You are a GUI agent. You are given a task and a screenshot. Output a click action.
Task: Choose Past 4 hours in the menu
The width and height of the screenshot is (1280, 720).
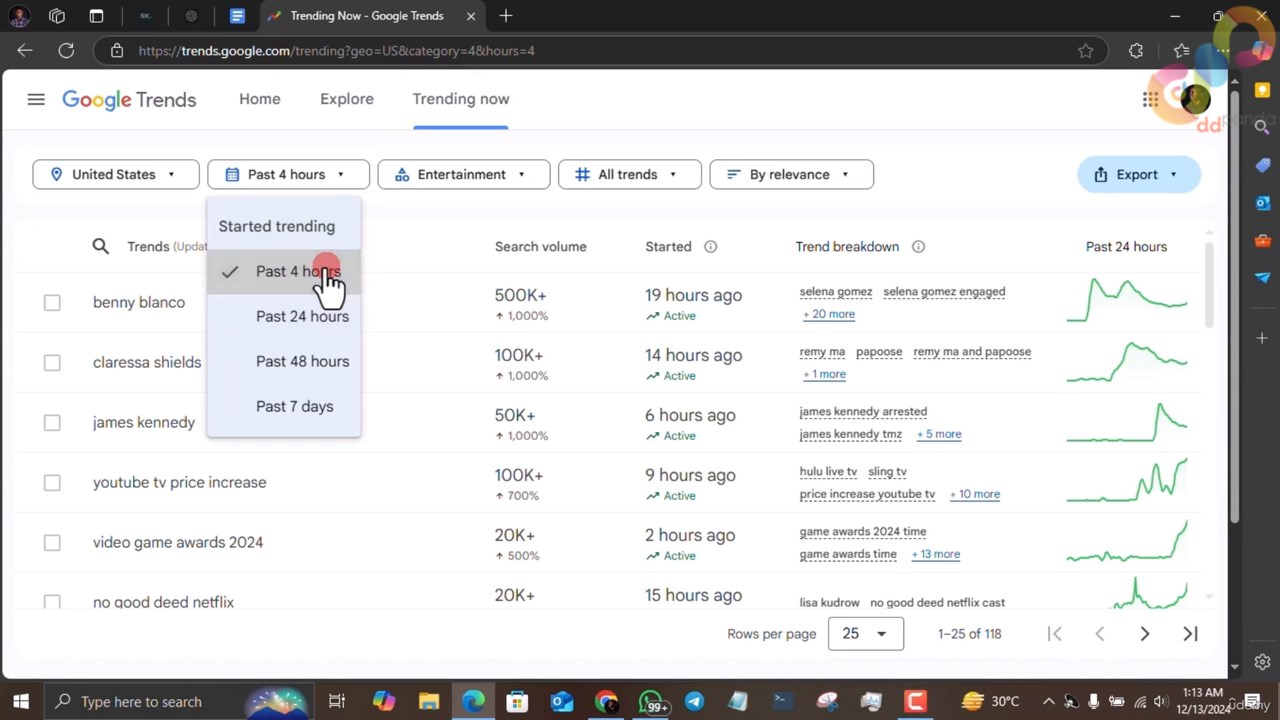[x=284, y=271]
